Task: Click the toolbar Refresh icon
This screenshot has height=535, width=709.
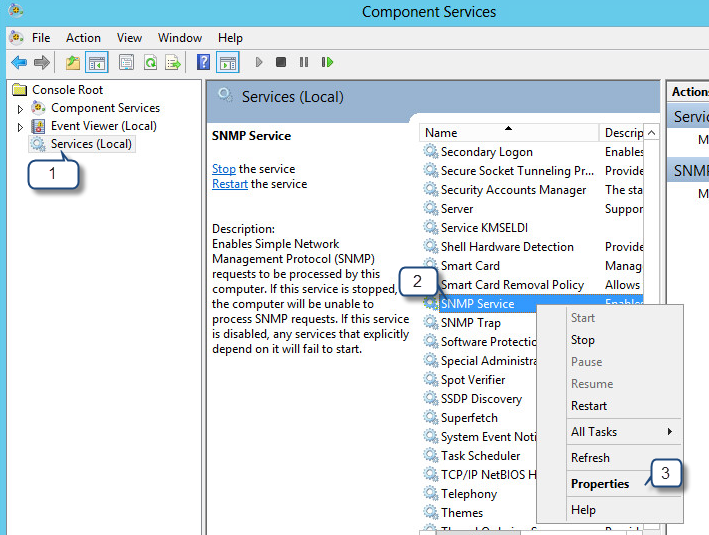Action: (x=150, y=62)
